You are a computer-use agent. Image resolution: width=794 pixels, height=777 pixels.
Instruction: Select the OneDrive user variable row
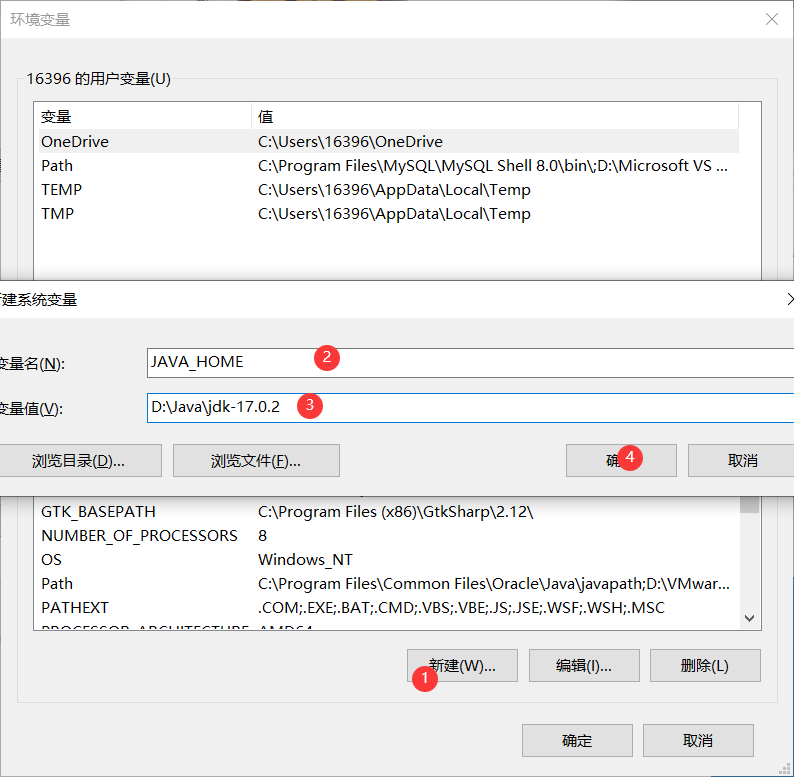tap(388, 141)
